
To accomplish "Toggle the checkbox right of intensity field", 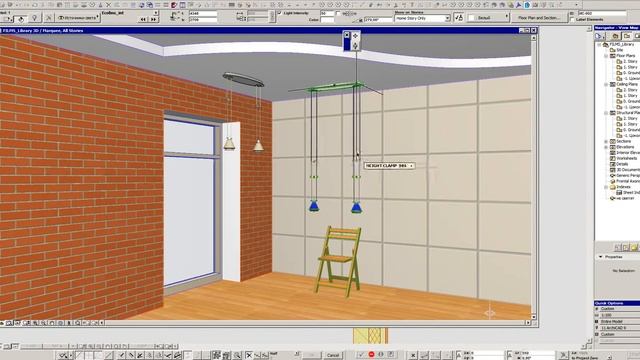I will point(338,13).
